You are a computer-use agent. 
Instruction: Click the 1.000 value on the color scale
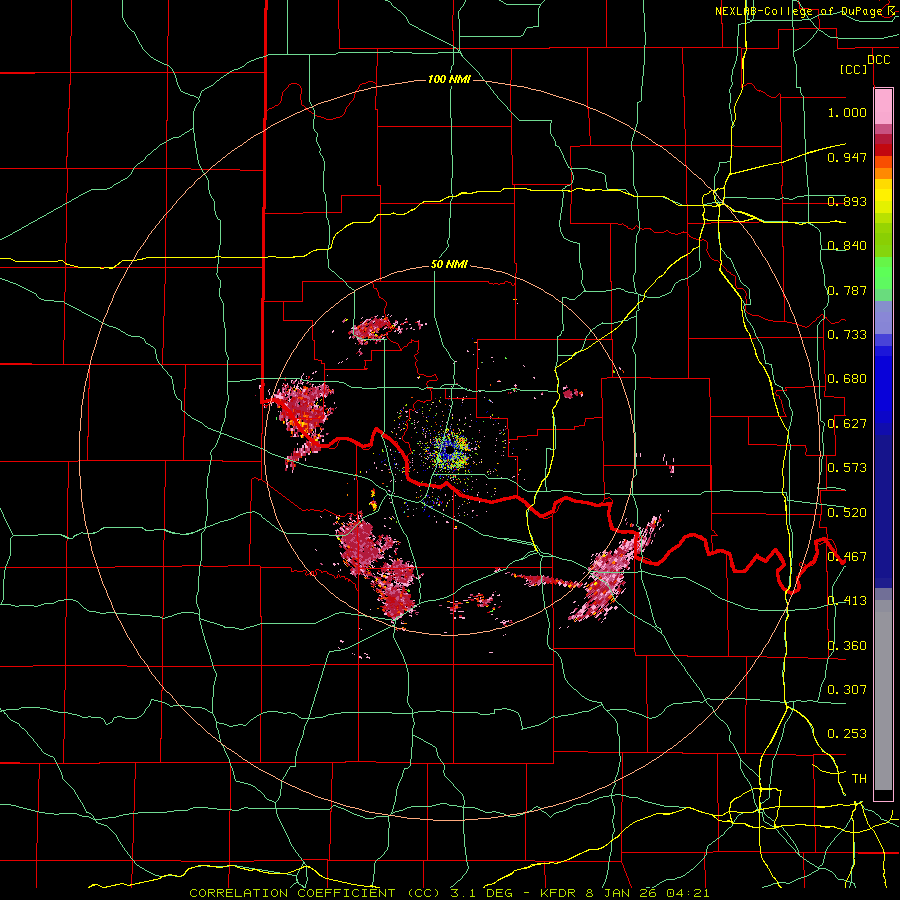[x=847, y=112]
